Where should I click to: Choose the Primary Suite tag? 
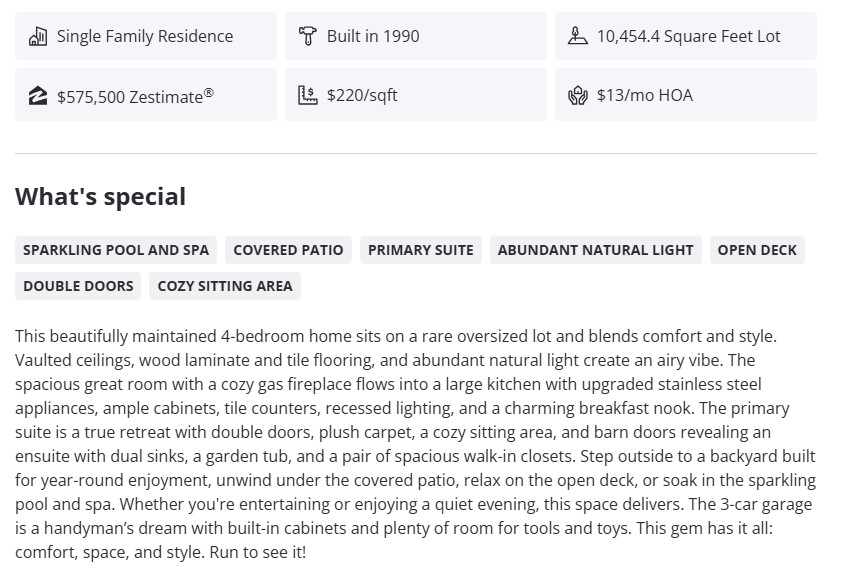pyautogui.click(x=421, y=250)
